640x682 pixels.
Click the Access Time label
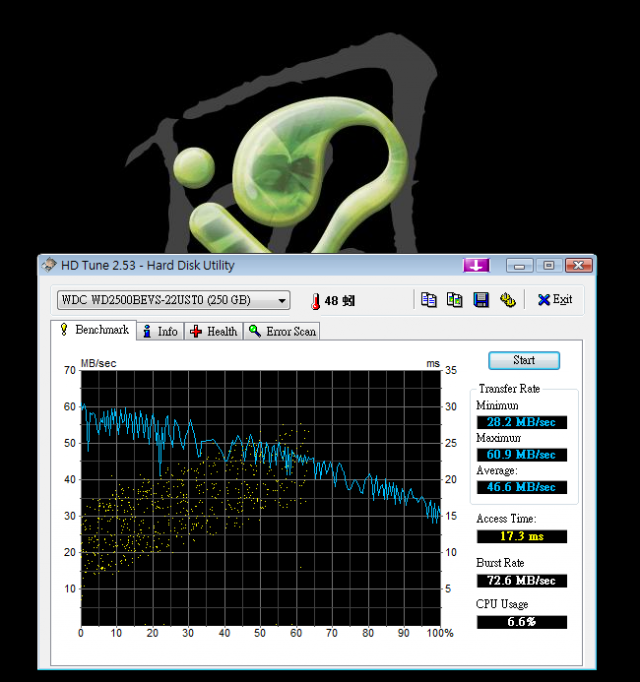[x=506, y=518]
